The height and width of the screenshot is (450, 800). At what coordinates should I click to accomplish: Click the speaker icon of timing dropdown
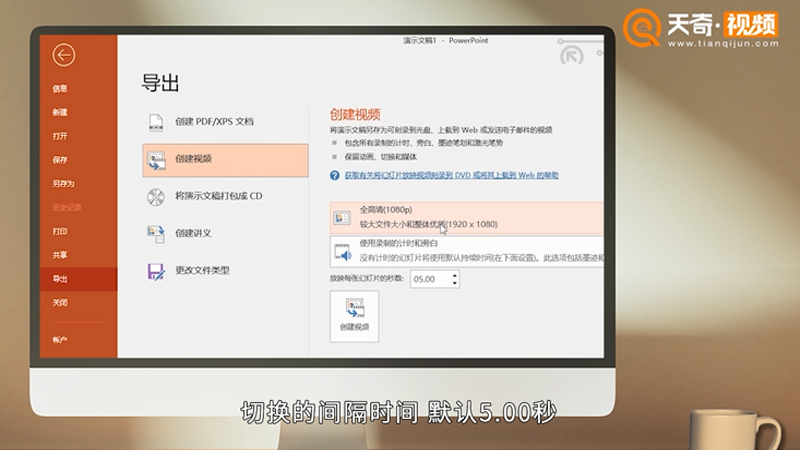(x=343, y=252)
